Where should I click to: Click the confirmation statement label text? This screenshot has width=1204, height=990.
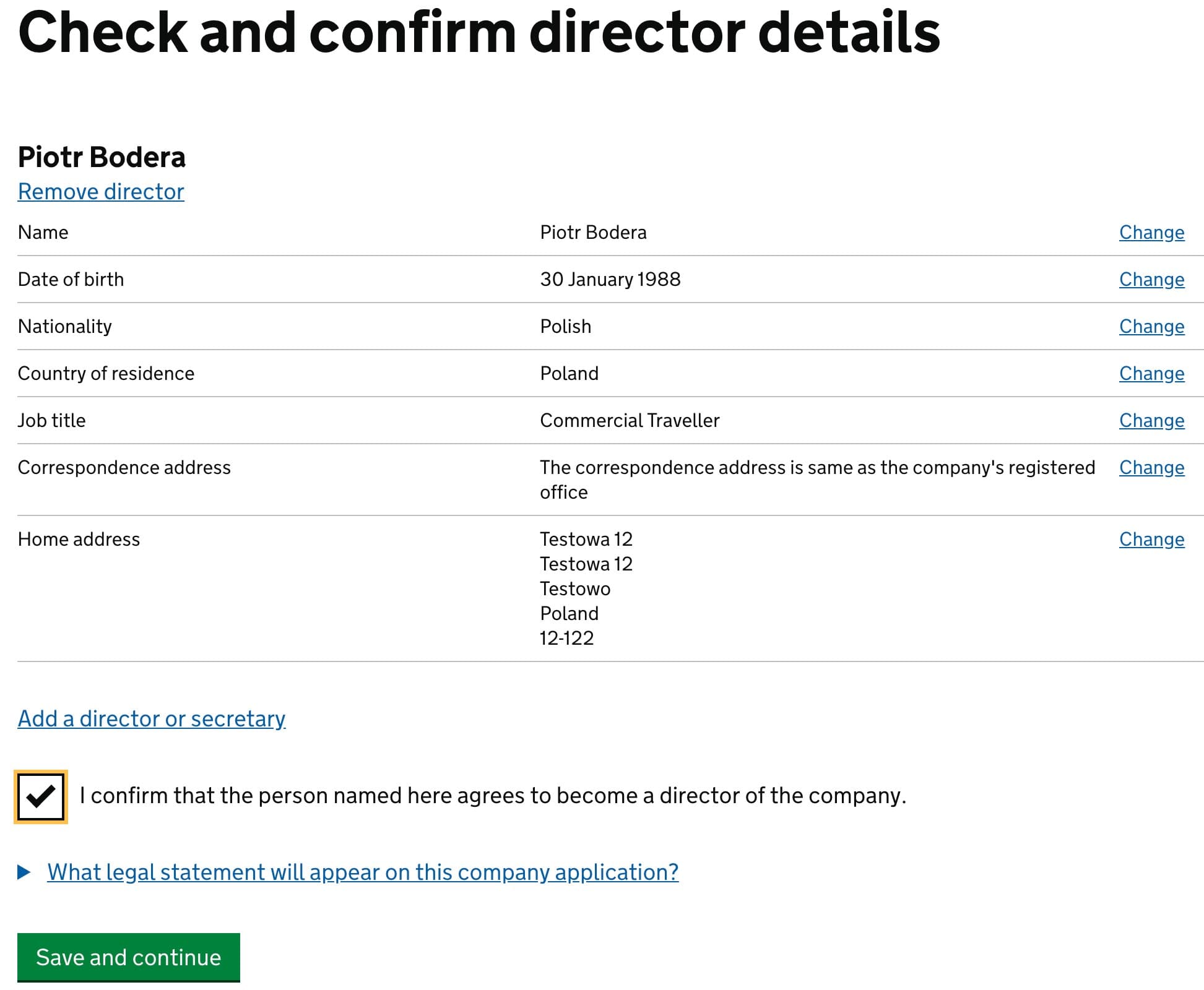(x=493, y=796)
